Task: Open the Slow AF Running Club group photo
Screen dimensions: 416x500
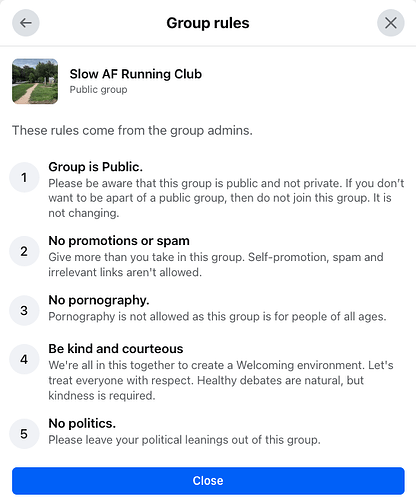Action: pyautogui.click(x=35, y=81)
